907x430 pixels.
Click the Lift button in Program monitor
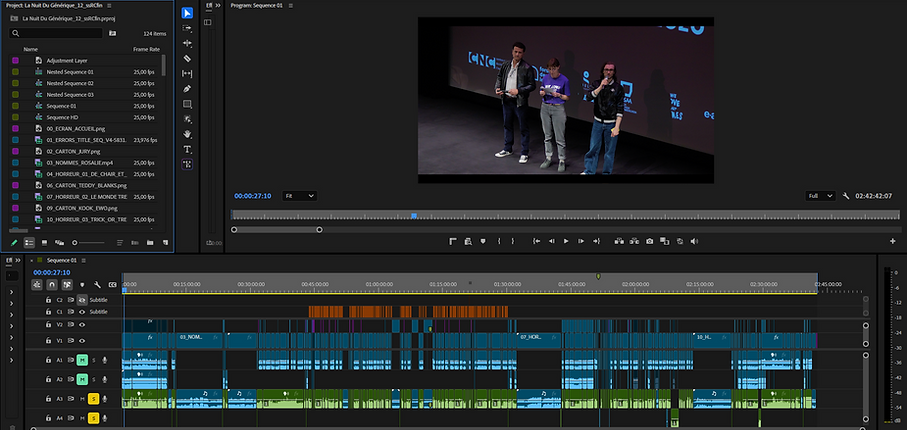[x=619, y=241]
